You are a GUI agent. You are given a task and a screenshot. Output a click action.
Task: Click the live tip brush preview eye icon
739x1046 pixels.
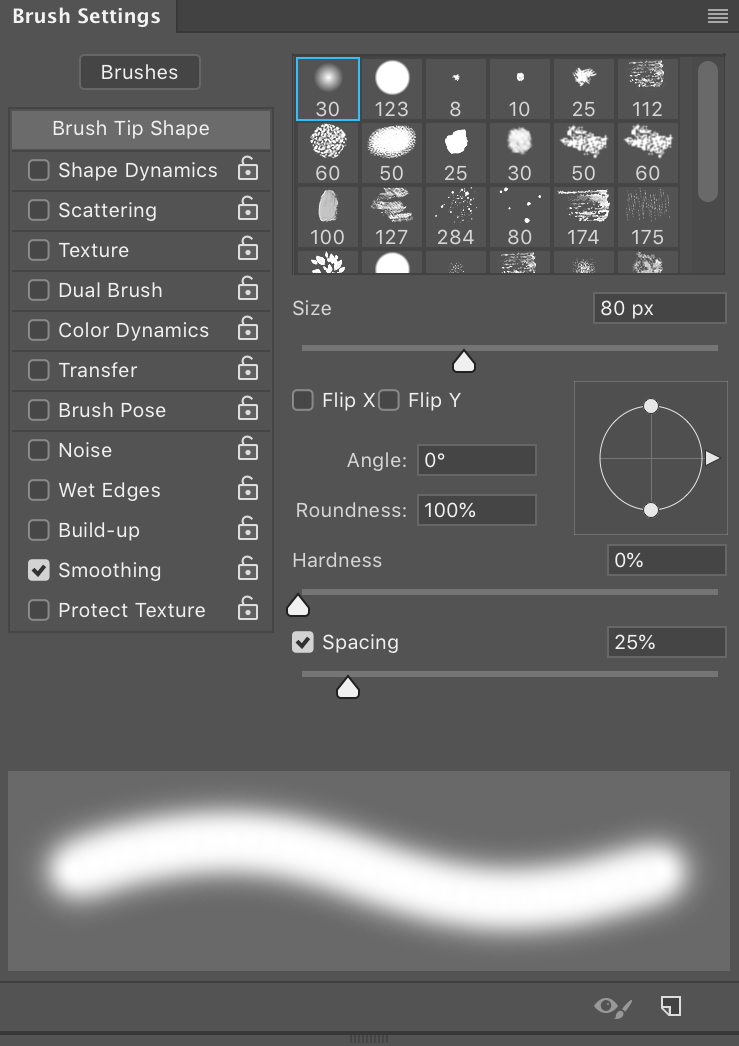pyautogui.click(x=613, y=1007)
